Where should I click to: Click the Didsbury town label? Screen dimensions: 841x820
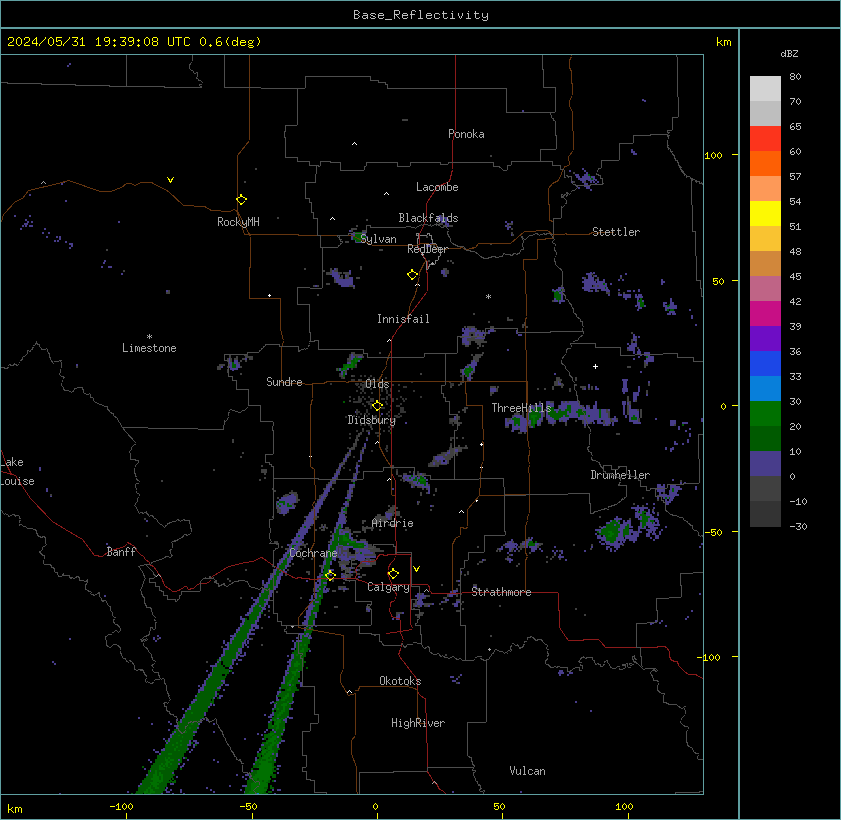coord(371,420)
